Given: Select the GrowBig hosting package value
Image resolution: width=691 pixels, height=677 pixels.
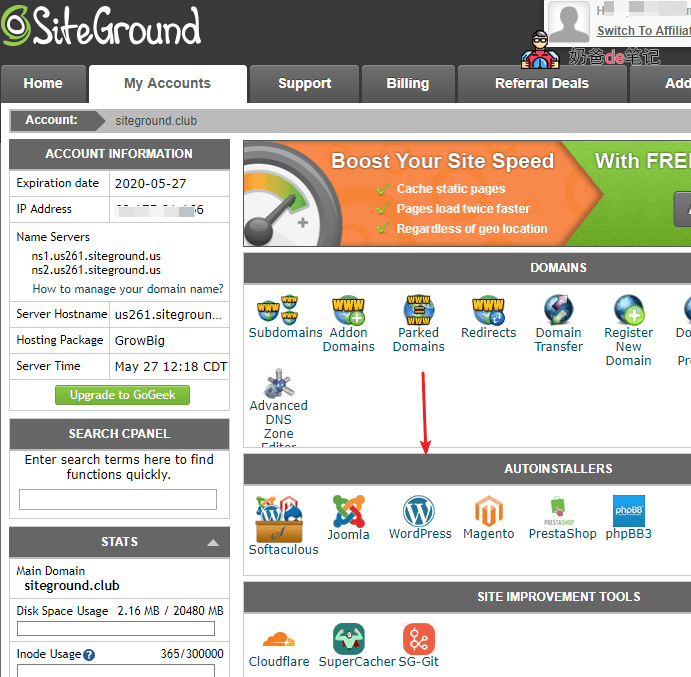Looking at the screenshot, I should coord(140,341).
